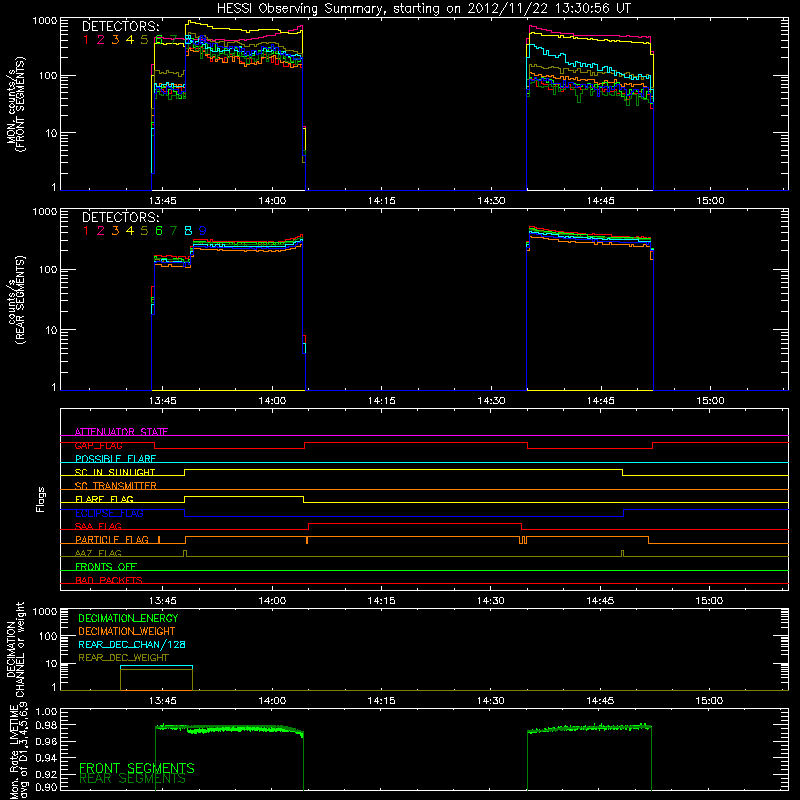Click 14:00 tick under front segments panel
The height and width of the screenshot is (800, 800).
coord(272,201)
